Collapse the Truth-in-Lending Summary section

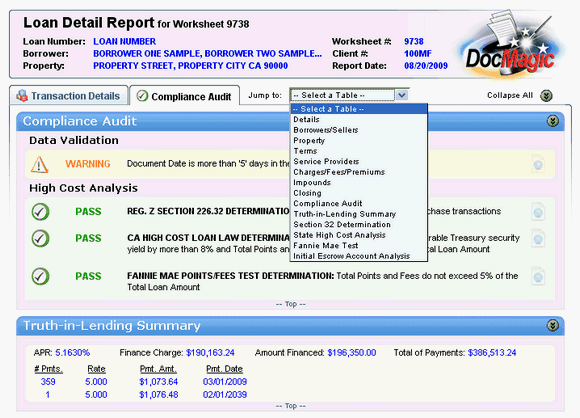coord(553,325)
